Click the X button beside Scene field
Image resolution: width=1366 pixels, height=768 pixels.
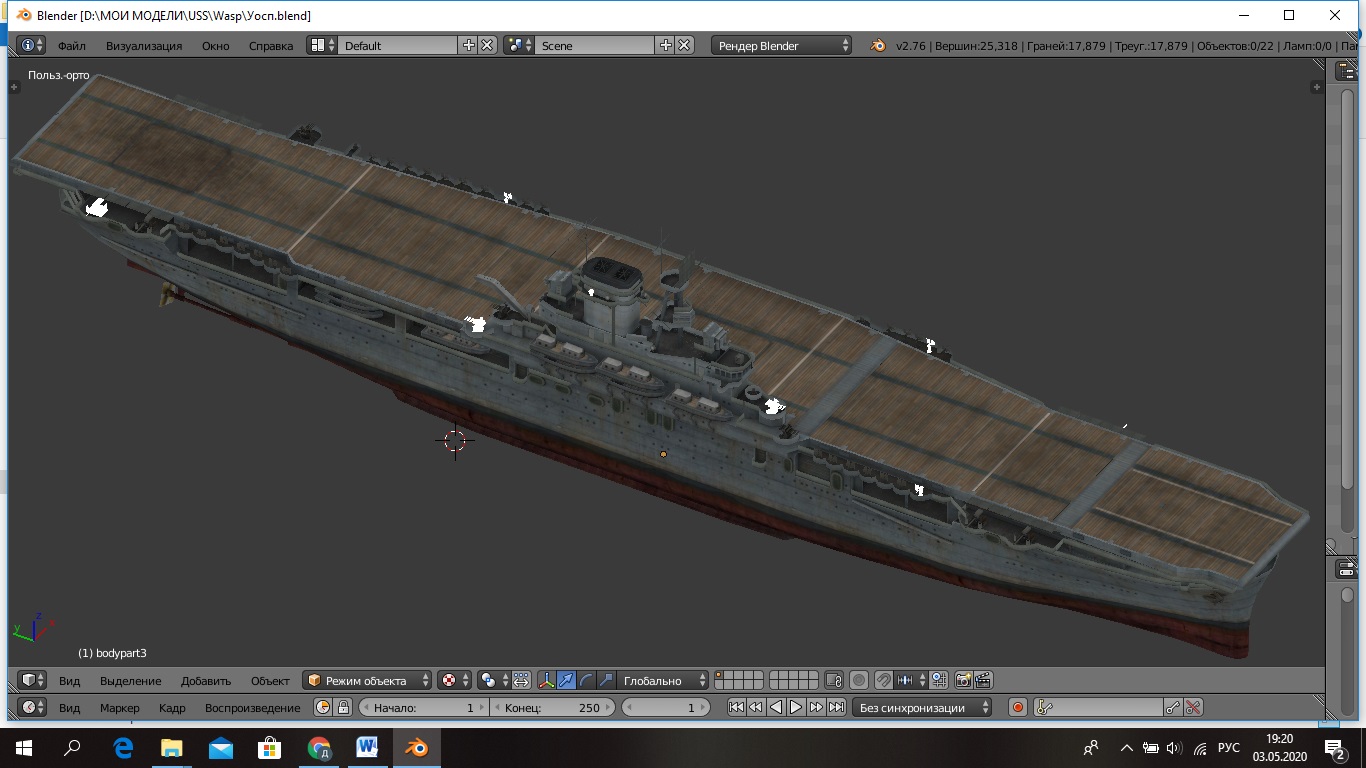[684, 46]
